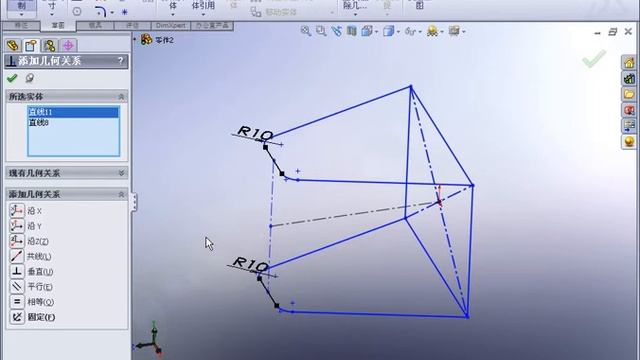Click the View Settings monitor icon

click(x=454, y=31)
